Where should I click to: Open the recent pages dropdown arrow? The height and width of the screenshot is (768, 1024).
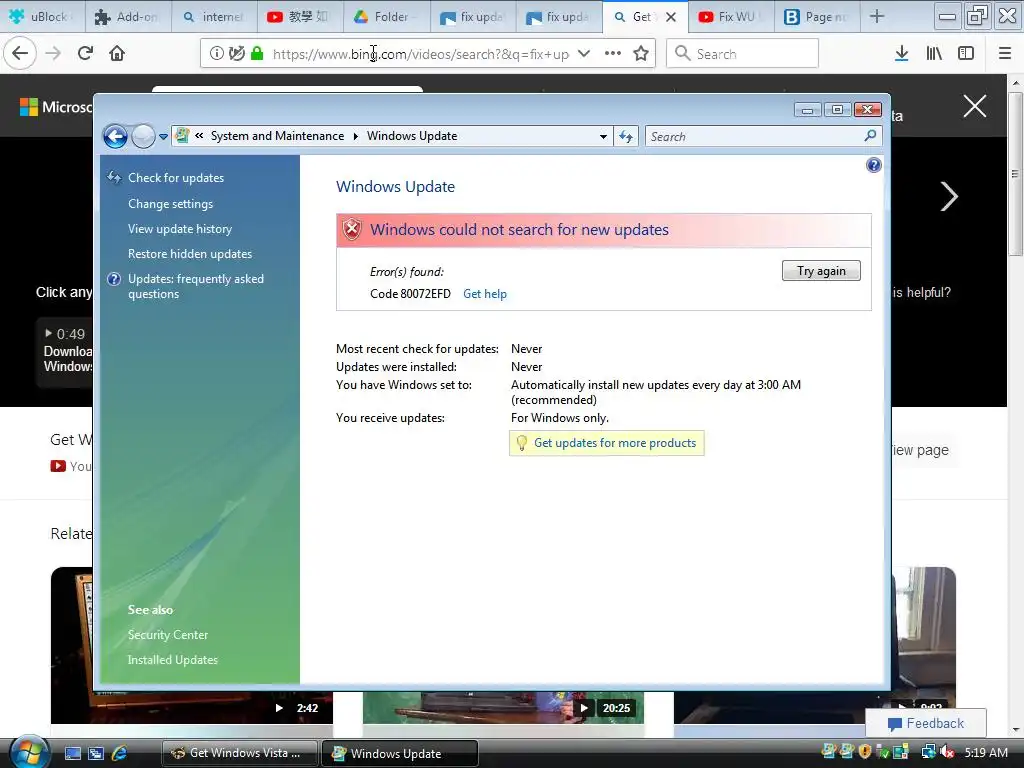163,136
